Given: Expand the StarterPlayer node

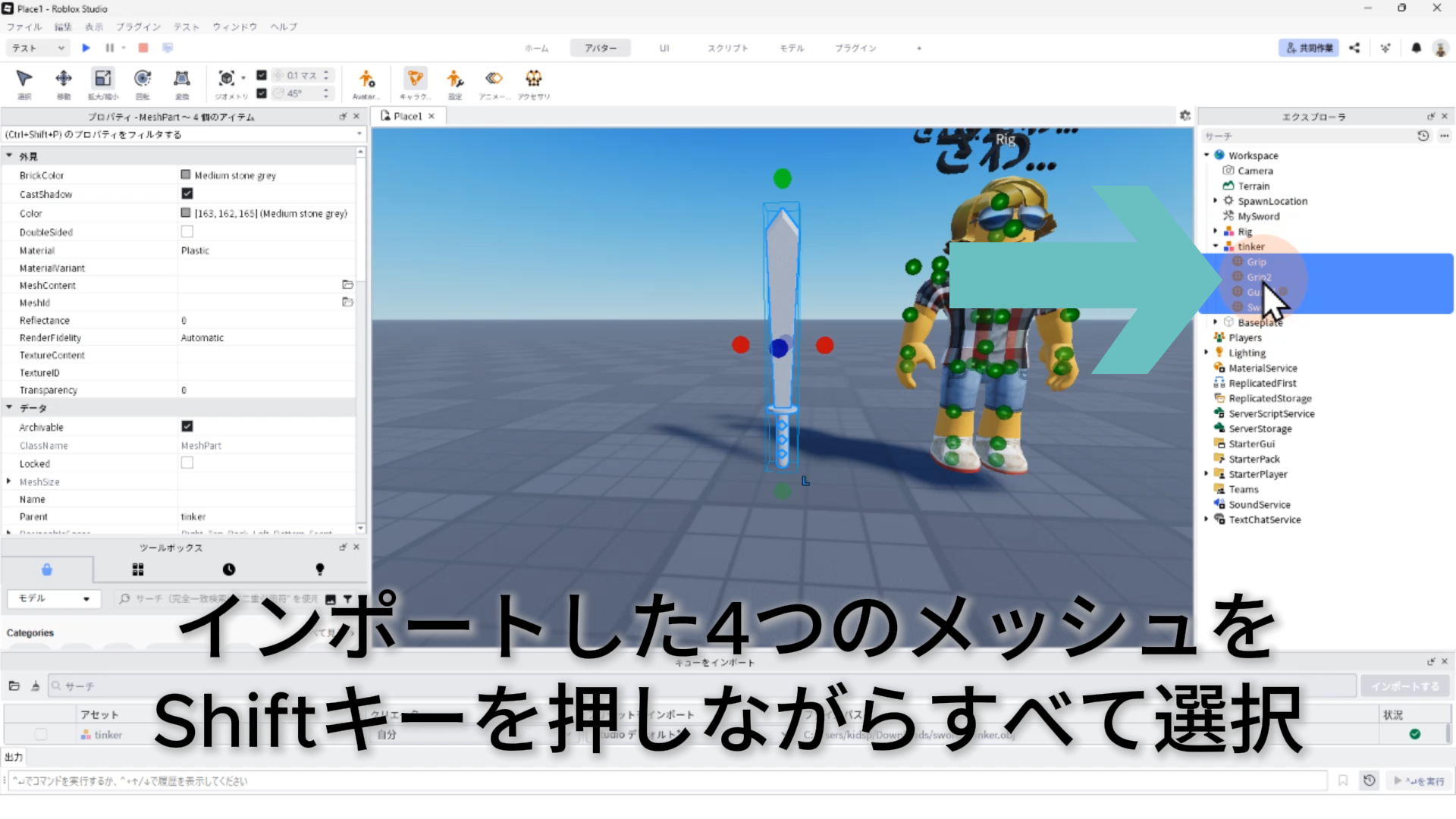Looking at the screenshot, I should 1207,474.
